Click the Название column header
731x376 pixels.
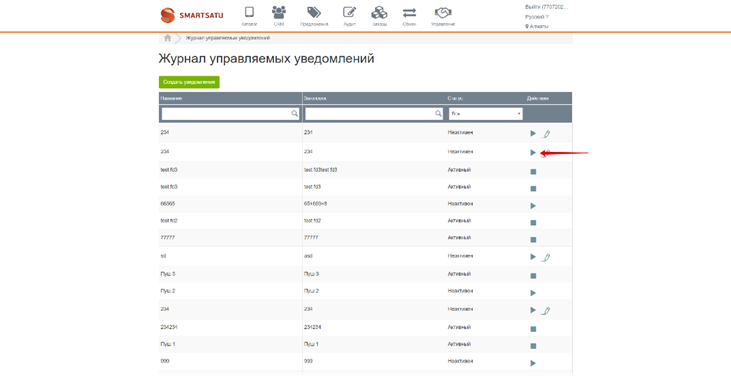click(x=171, y=98)
